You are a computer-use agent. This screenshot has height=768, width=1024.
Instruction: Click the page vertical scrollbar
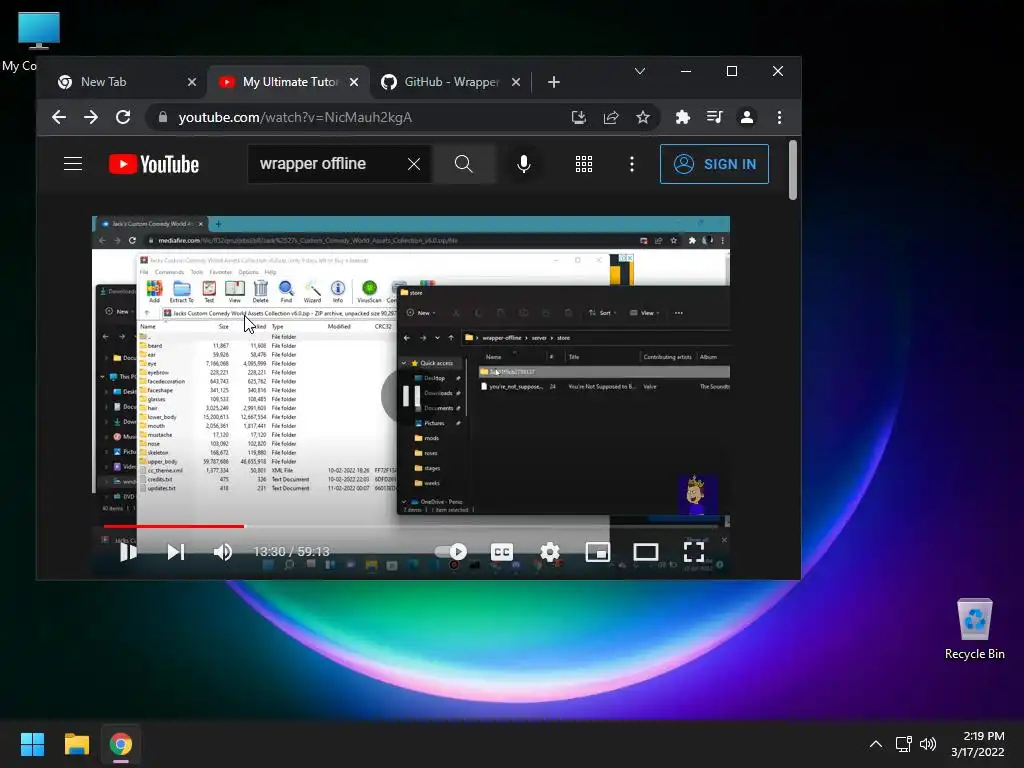point(793,170)
